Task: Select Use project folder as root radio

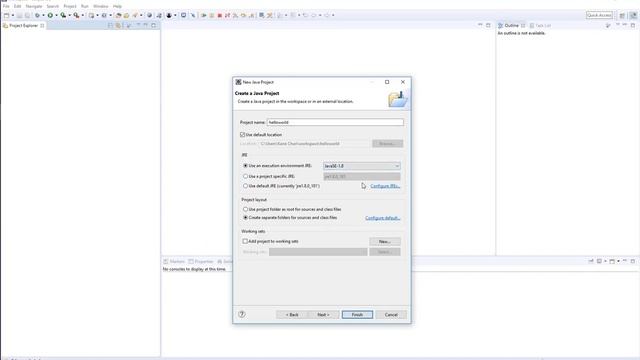Action: pyautogui.click(x=245, y=209)
